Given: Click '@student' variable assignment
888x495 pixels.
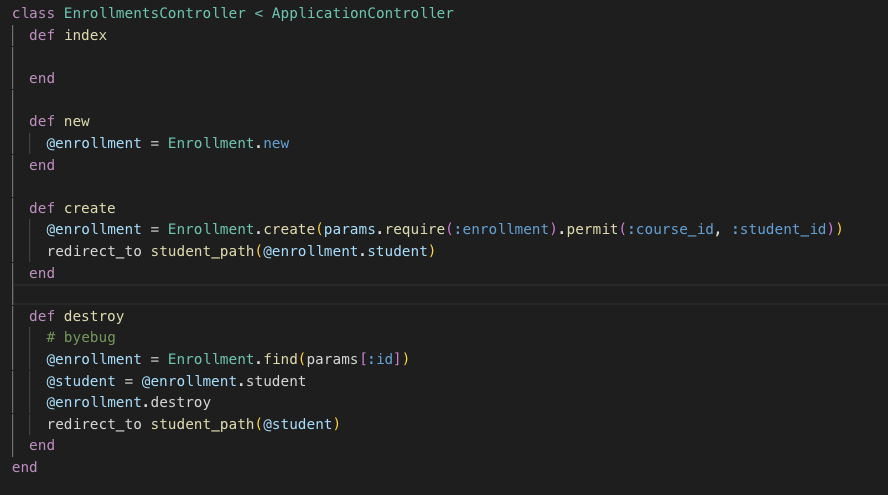Looking at the screenshot, I should tap(81, 381).
